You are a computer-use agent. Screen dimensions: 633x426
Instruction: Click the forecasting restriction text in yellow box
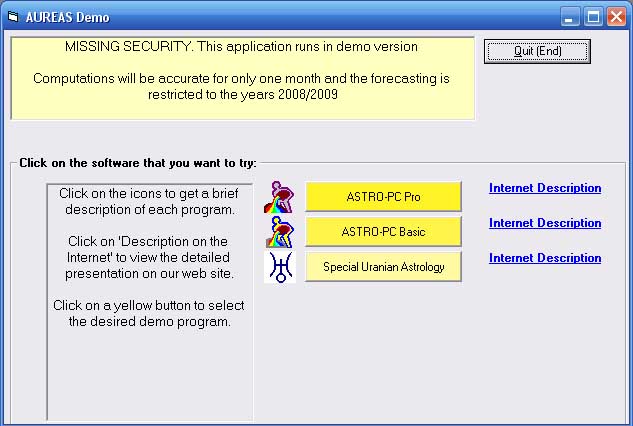241,86
